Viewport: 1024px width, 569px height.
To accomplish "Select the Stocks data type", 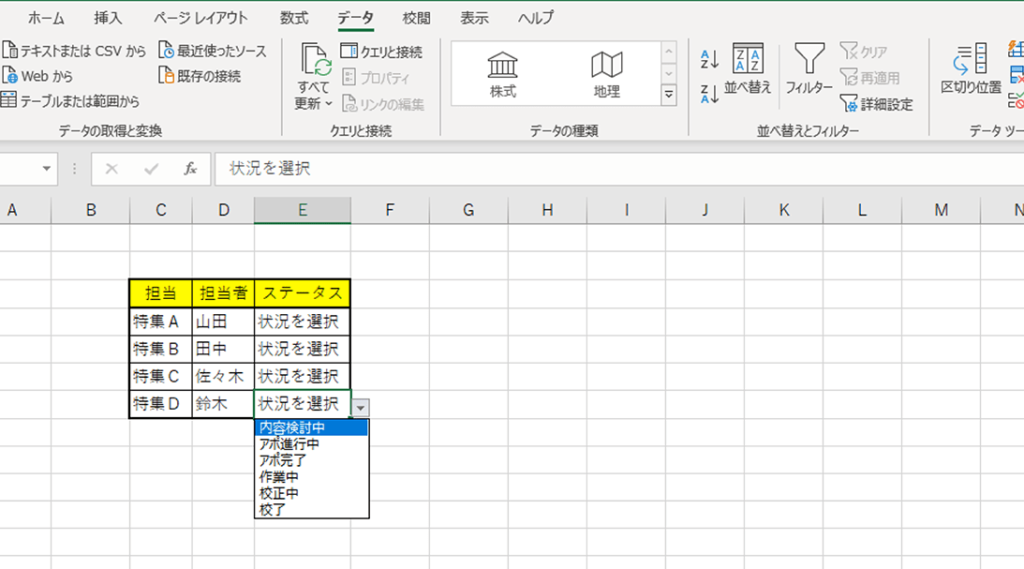I will coord(503,74).
